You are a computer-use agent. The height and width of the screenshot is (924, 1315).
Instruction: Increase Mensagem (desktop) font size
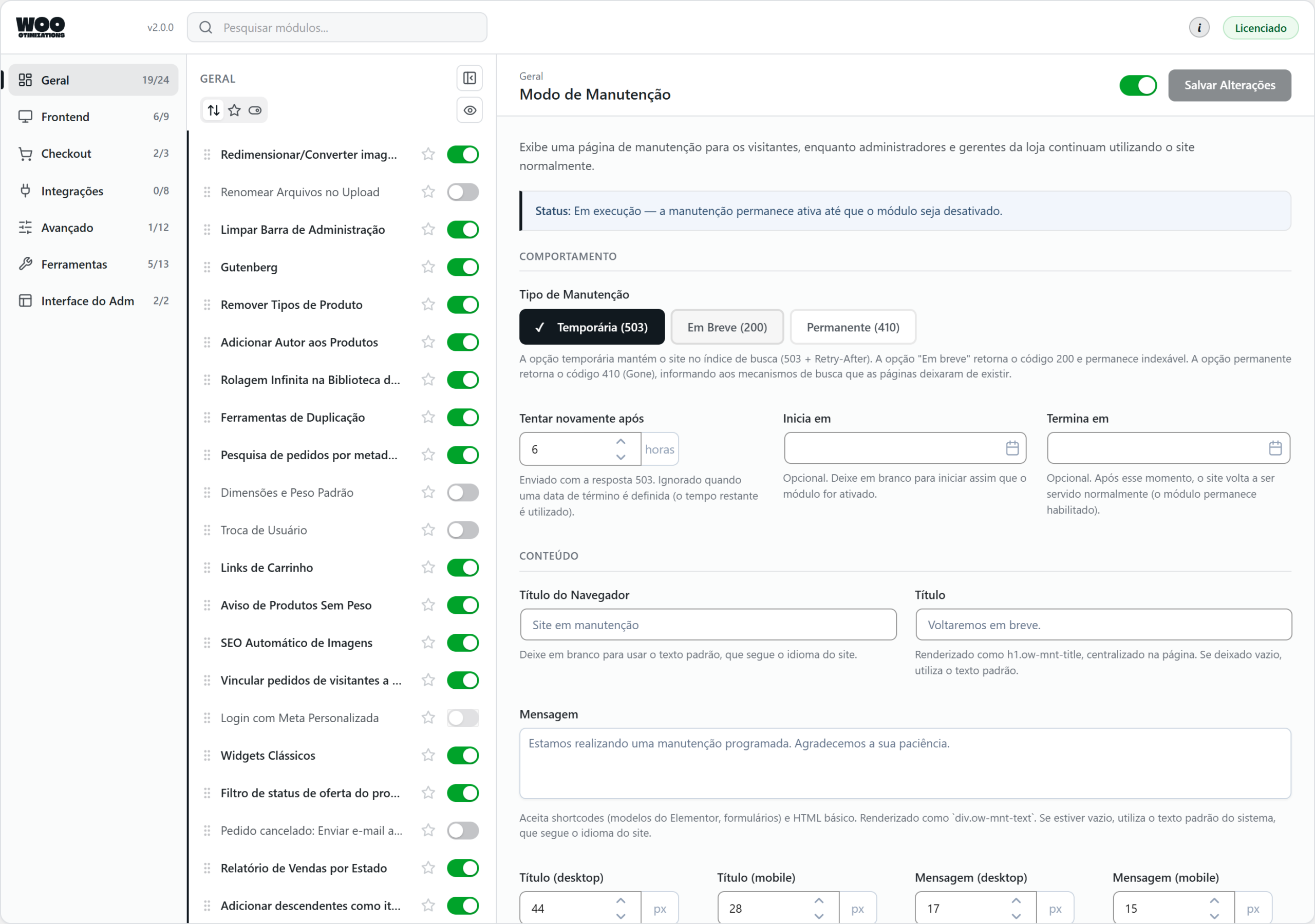[1016, 901]
